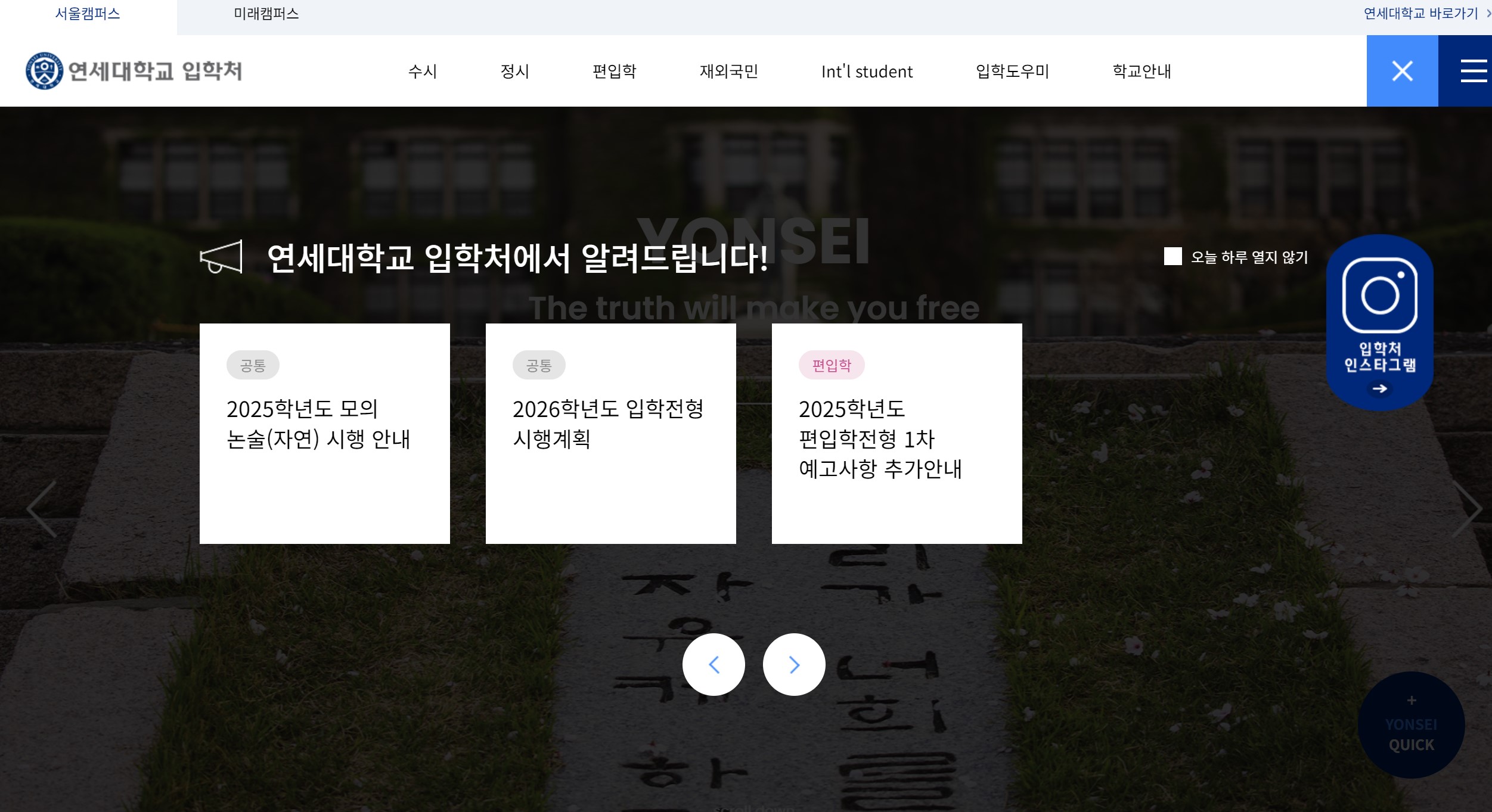
Task: Open the 편입학 menu
Action: 614,71
